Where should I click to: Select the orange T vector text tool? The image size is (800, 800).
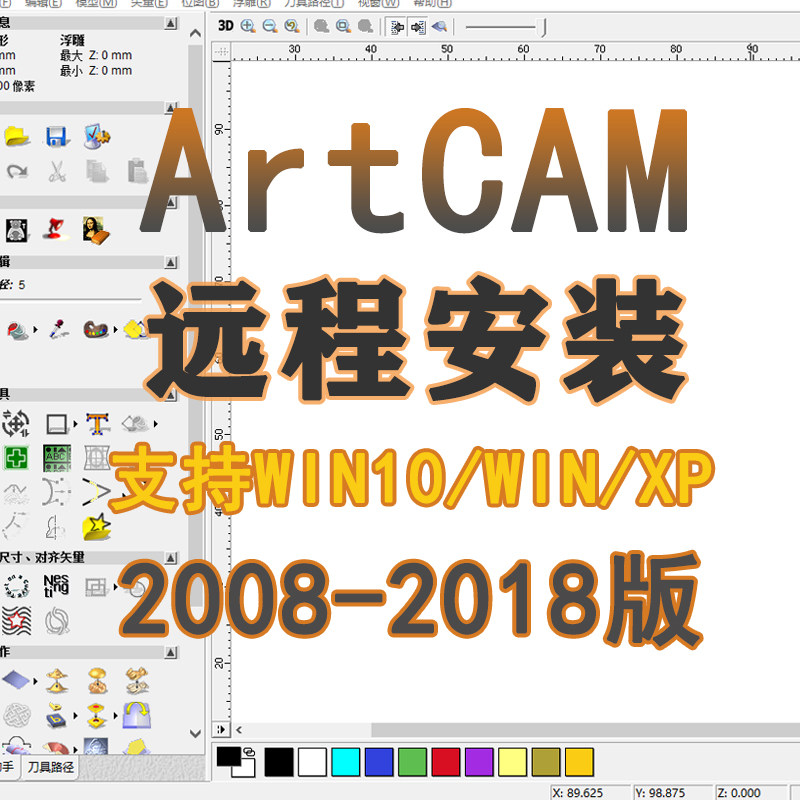[97, 423]
